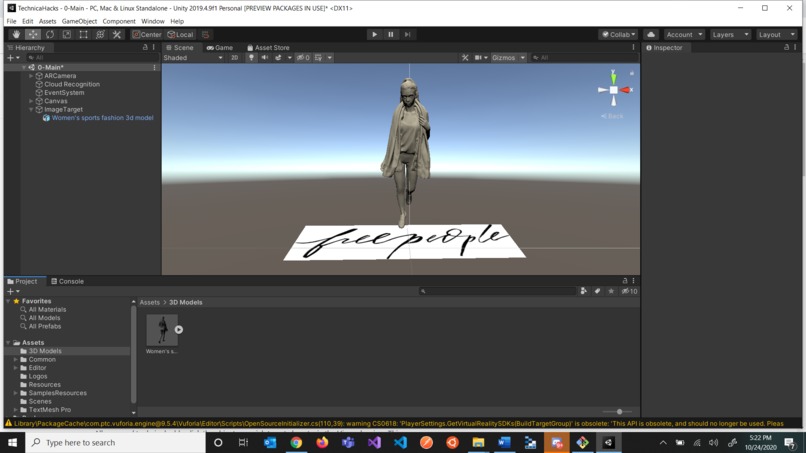Switch to the Game tab
Viewport: 806px width, 453px height.
[219, 47]
